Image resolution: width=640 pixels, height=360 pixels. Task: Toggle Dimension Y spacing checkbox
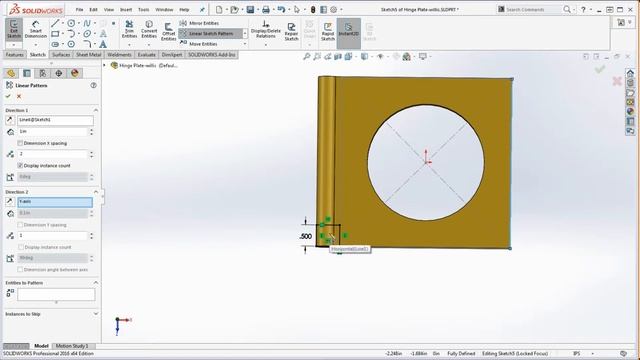[20, 225]
